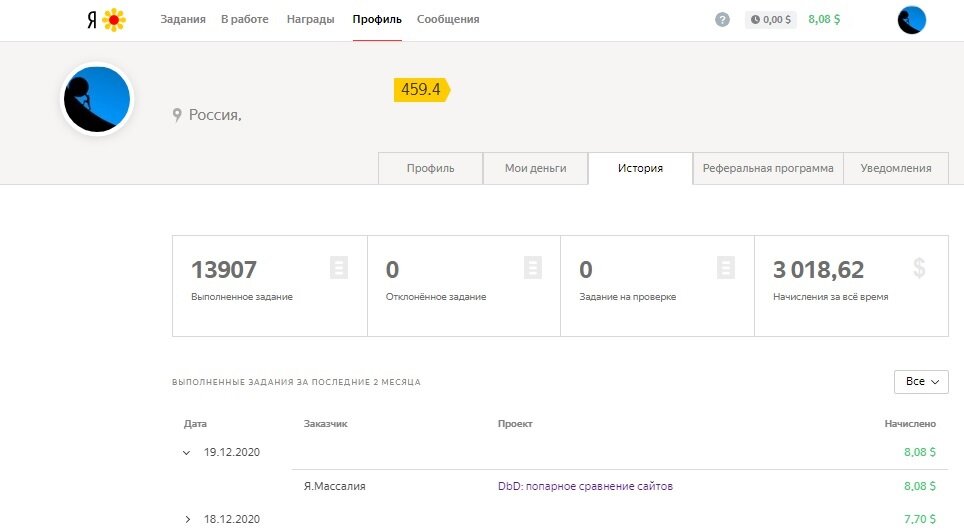Click the green 8,08 $ balance in header
Viewport: 964px width, 532px height.
click(824, 20)
